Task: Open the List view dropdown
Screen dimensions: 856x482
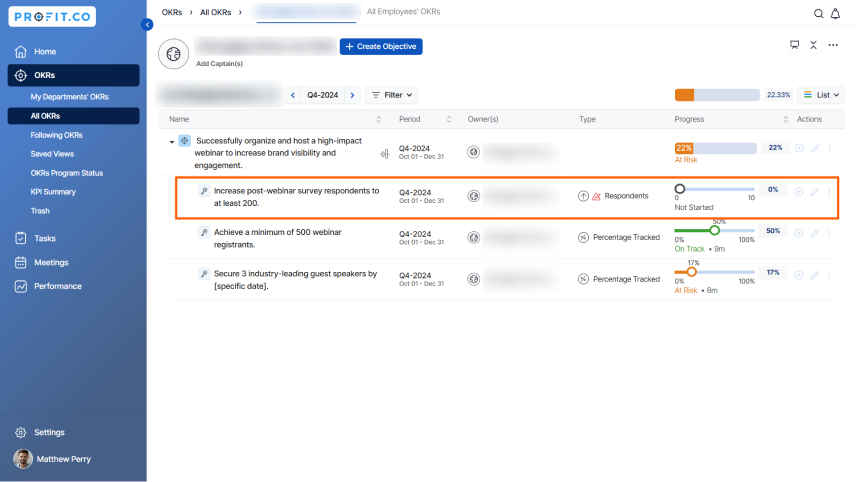Action: 821,95
